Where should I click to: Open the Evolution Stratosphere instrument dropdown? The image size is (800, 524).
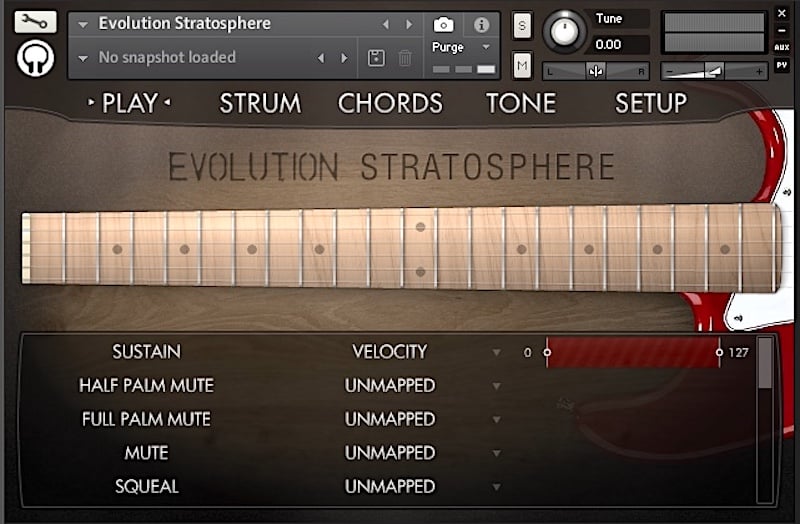(83, 24)
